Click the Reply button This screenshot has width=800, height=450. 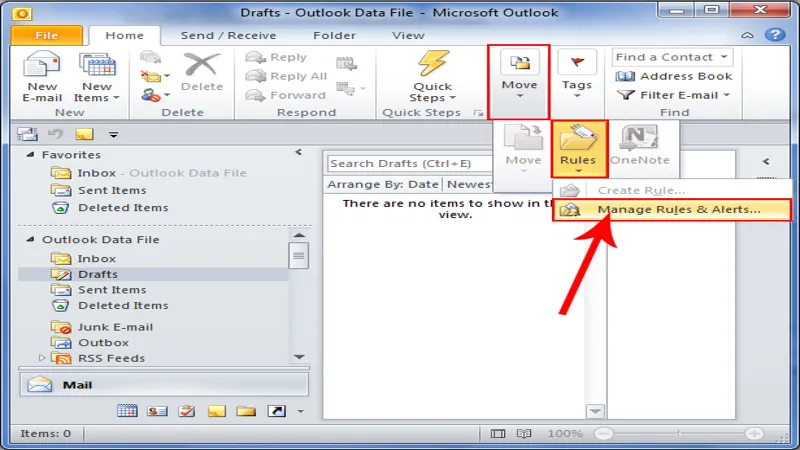(x=277, y=57)
